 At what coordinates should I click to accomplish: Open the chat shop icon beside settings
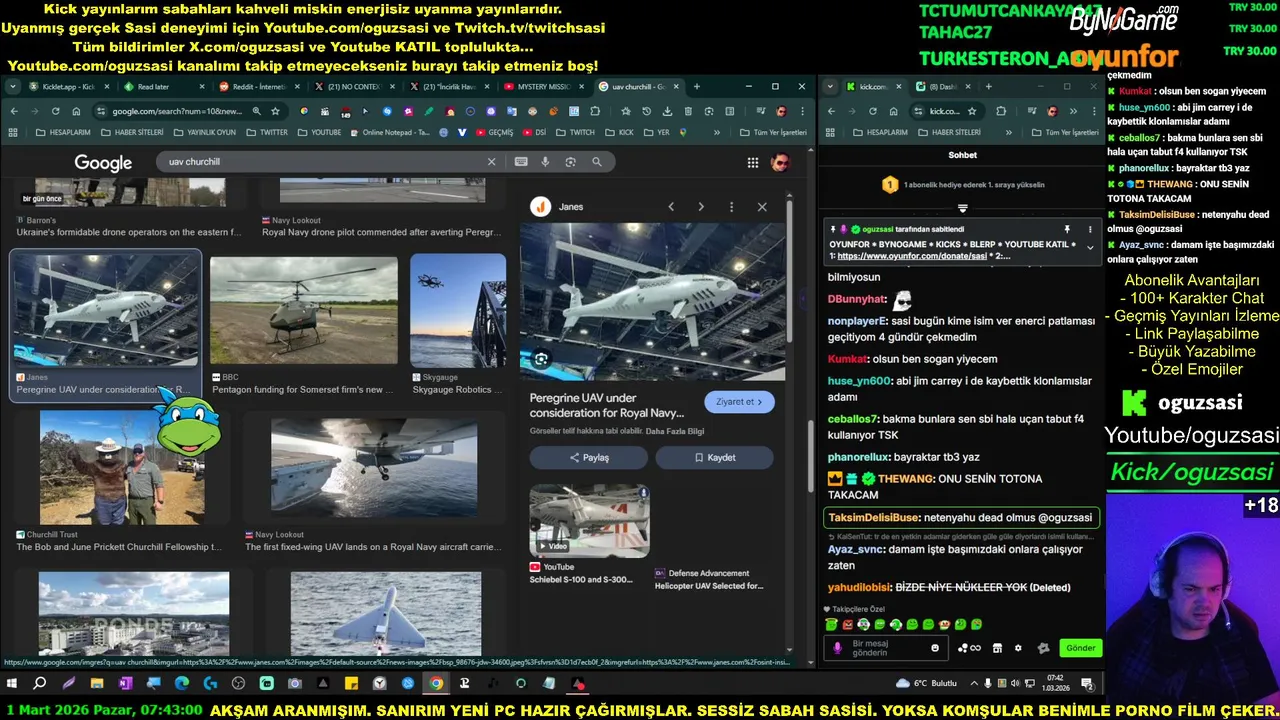click(x=997, y=648)
